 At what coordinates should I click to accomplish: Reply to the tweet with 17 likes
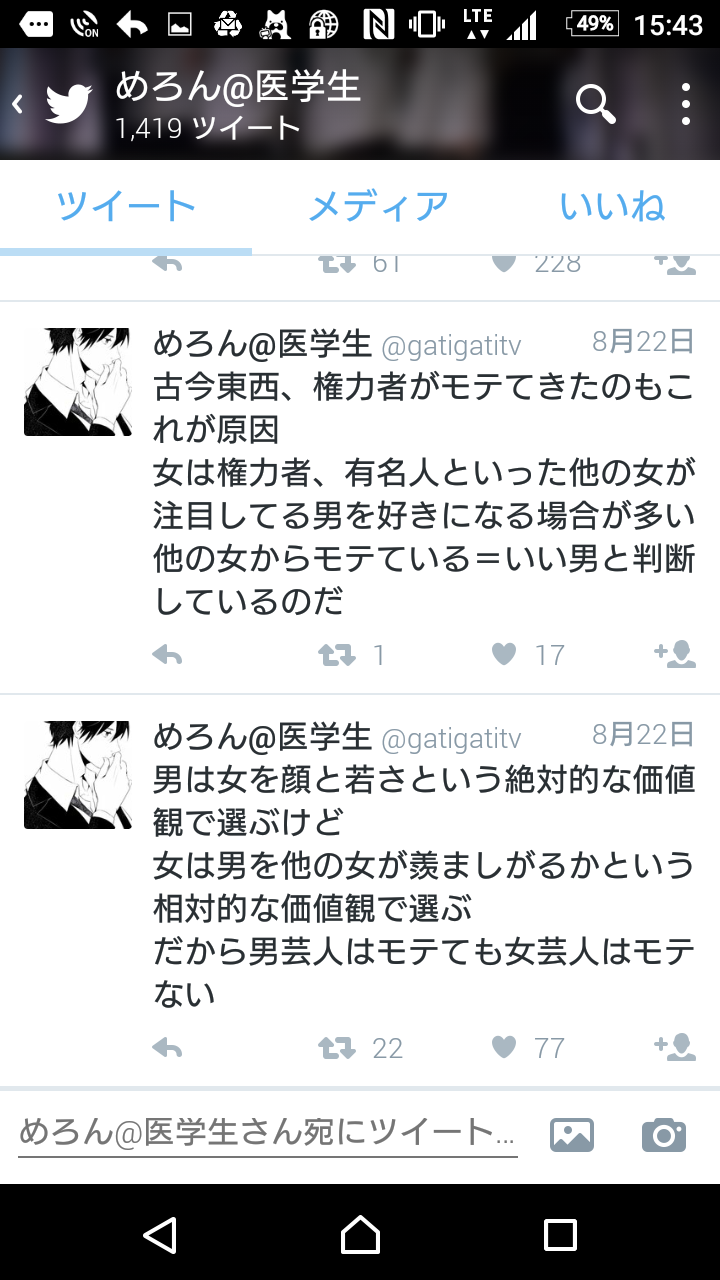click(x=167, y=655)
